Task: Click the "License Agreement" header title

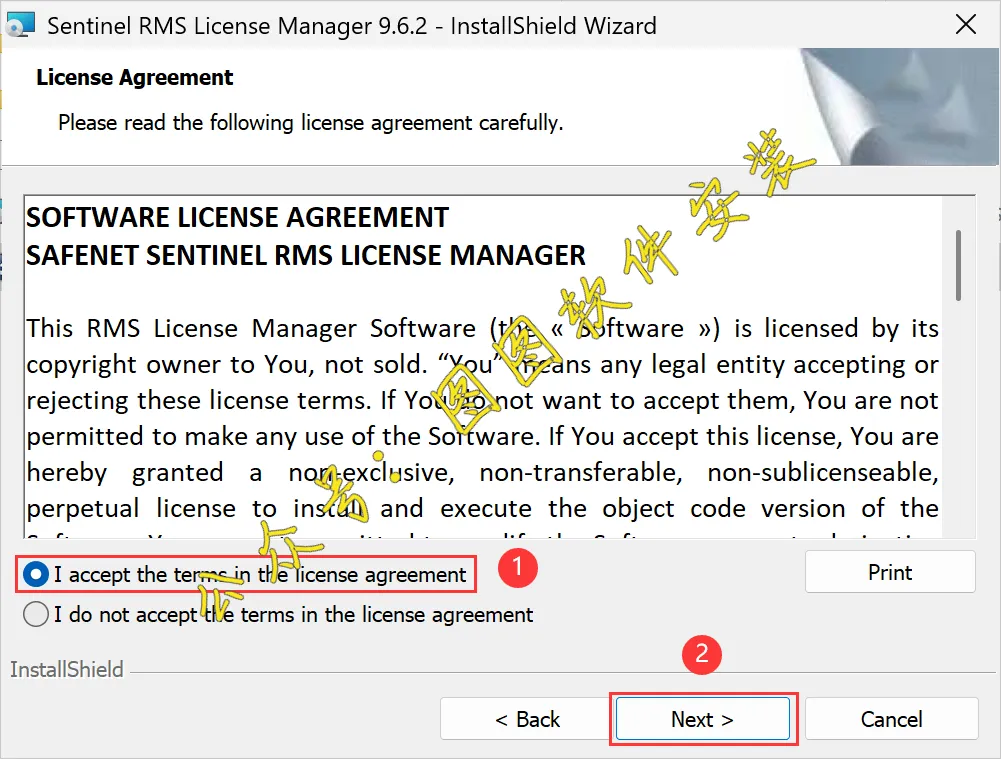Action: (x=135, y=77)
